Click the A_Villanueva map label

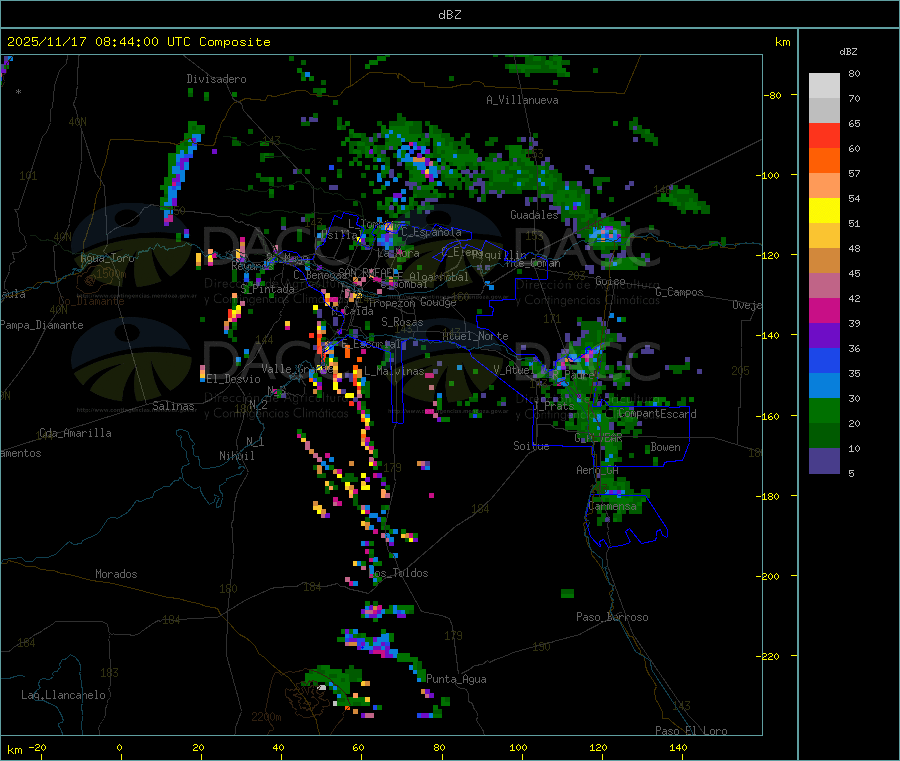522,100
